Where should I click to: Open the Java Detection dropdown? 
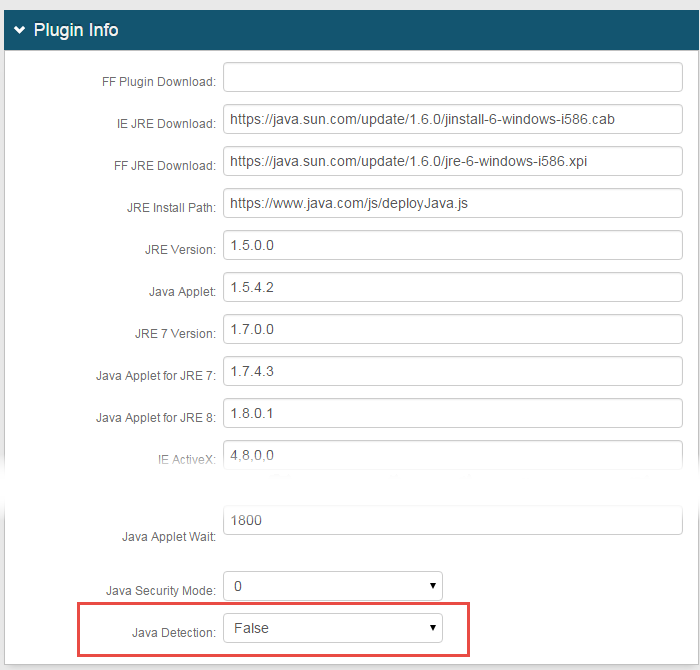332,628
